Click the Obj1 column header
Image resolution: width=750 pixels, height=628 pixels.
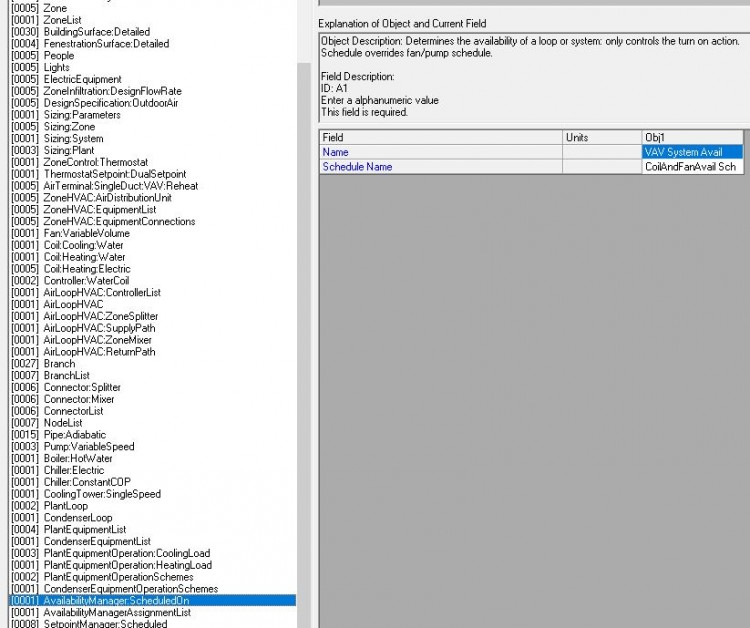[x=692, y=137]
